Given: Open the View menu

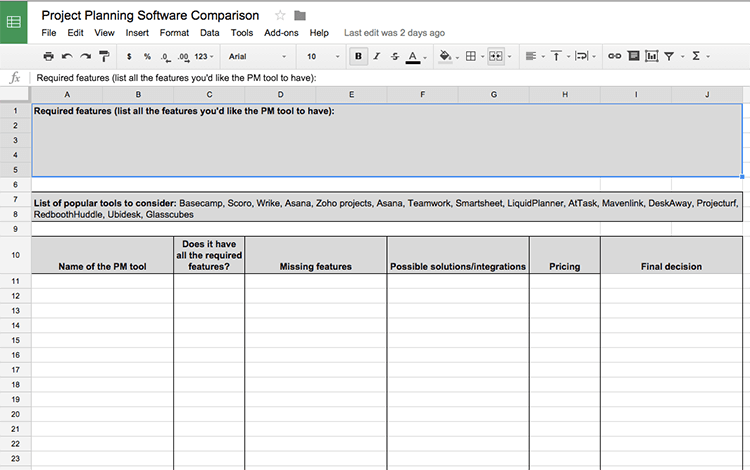Looking at the screenshot, I should pos(104,33).
